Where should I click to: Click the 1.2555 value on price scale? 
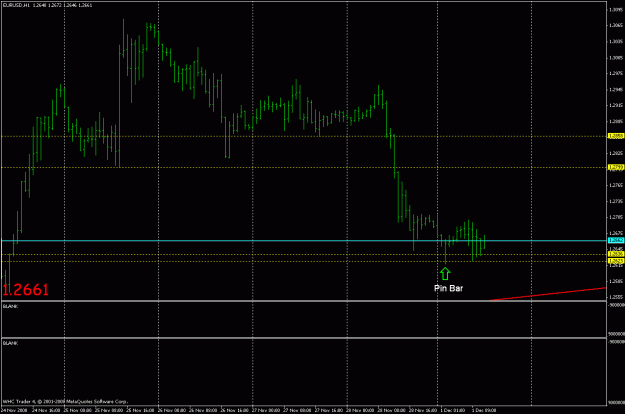[x=616, y=297]
